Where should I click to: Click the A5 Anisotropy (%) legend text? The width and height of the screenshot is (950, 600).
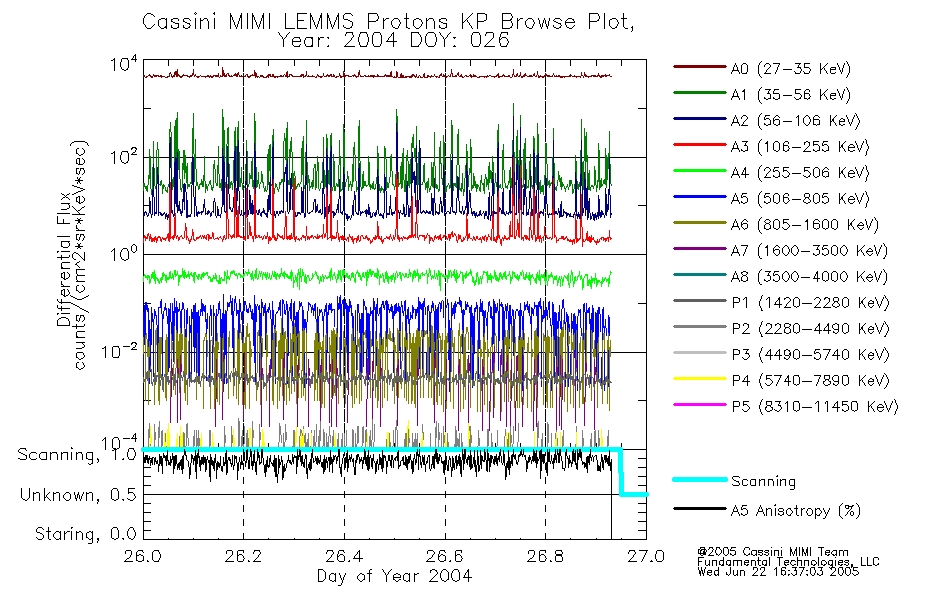pos(796,510)
